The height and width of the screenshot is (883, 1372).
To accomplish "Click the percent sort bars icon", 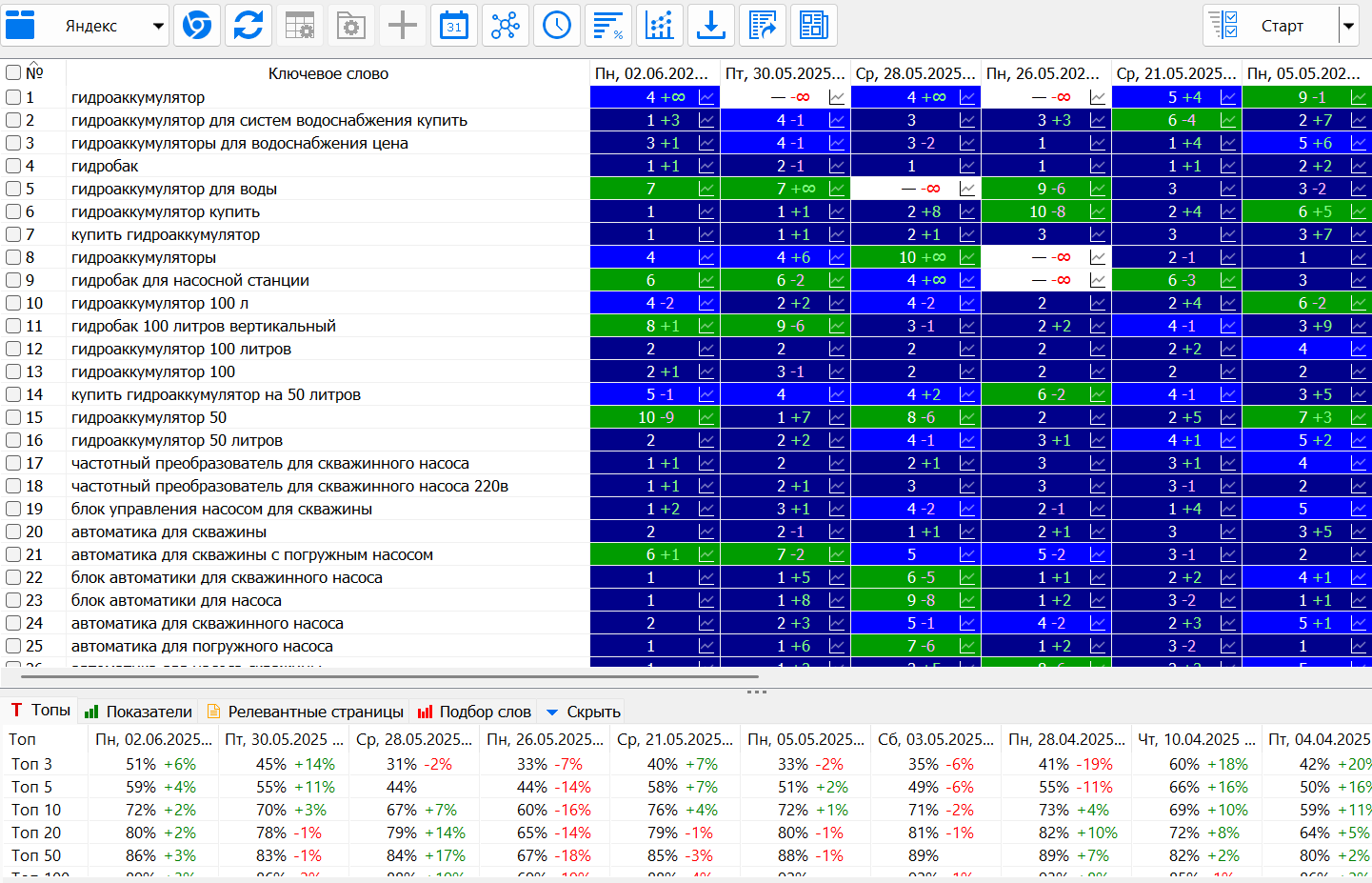I will click(x=608, y=26).
